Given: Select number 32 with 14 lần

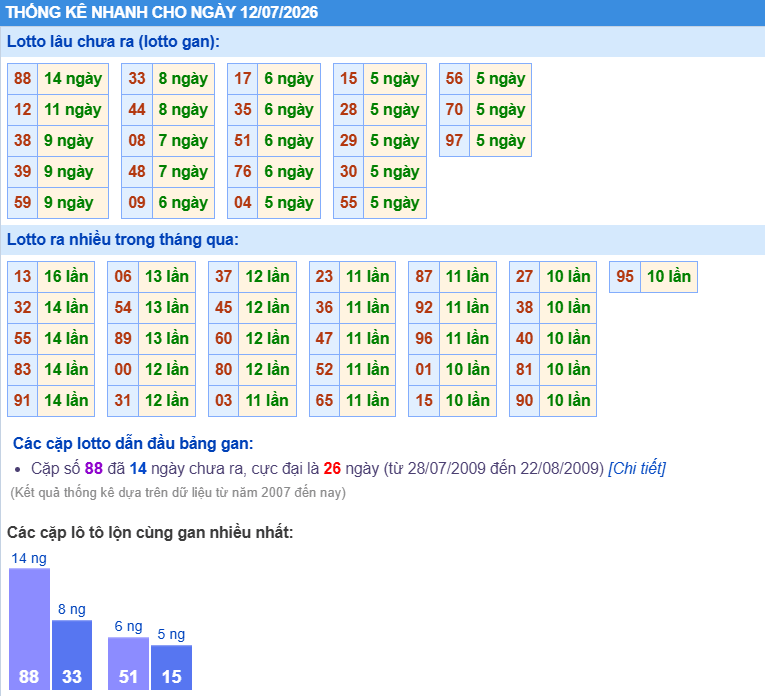Looking at the screenshot, I should pos(22,308).
